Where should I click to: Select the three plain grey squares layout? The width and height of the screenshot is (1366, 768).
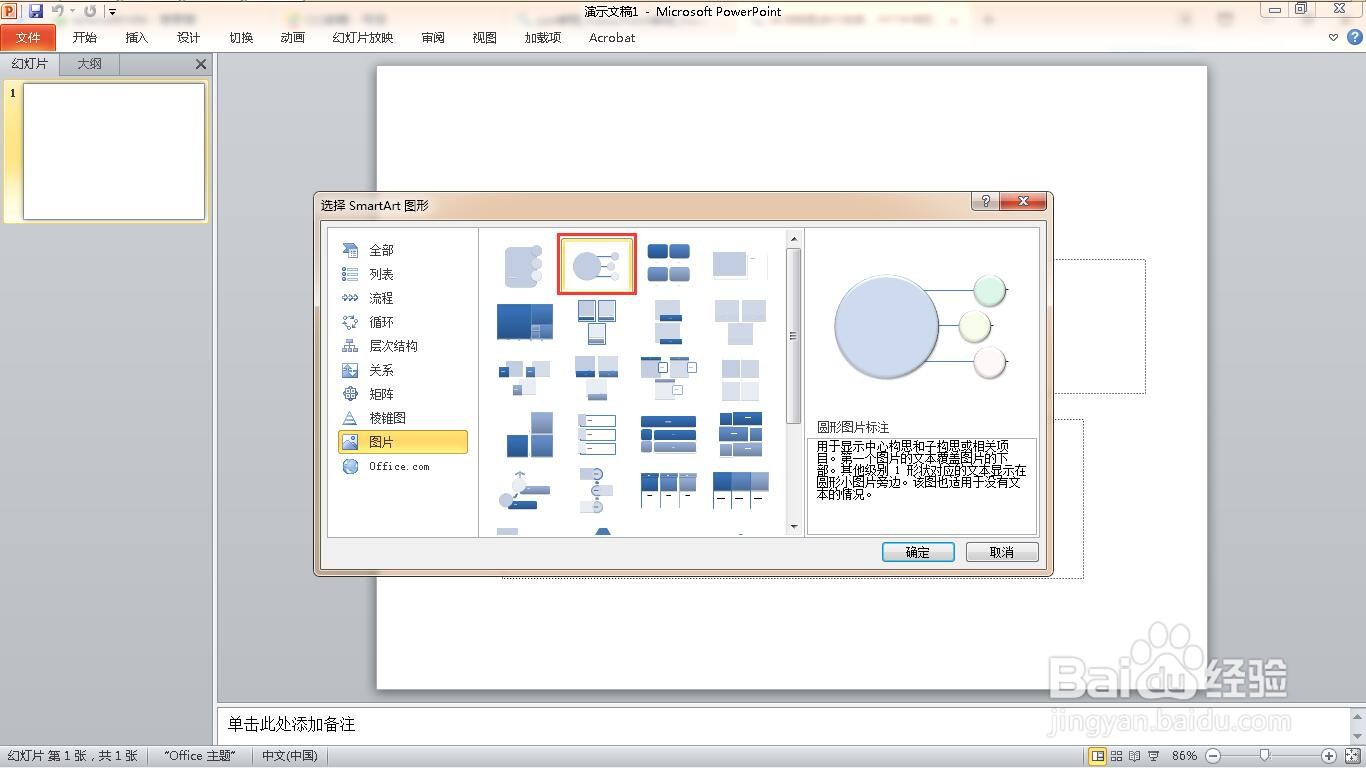(x=740, y=322)
